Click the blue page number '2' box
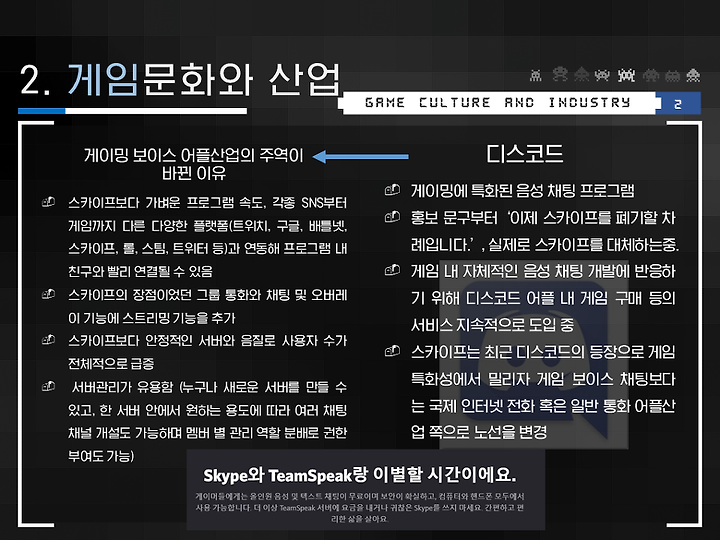The height and width of the screenshot is (540, 720). (x=678, y=104)
